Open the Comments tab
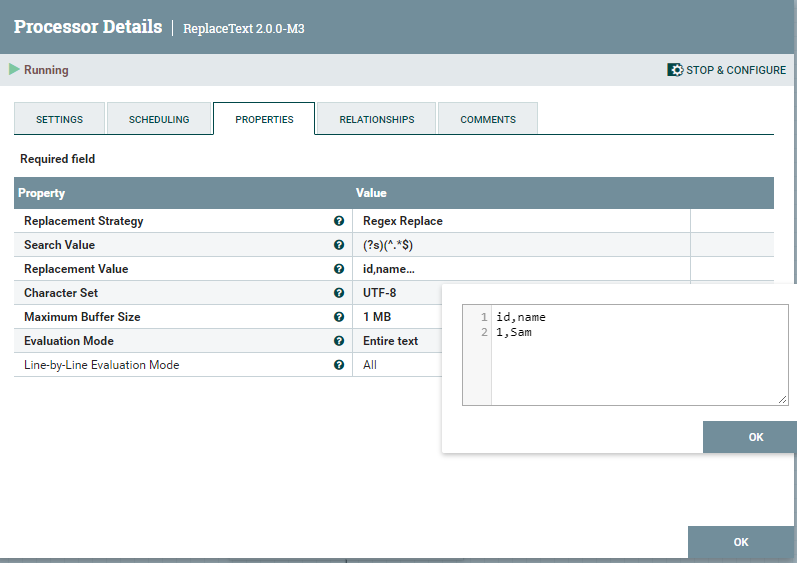Screen dimensions: 797x563 pos(488,119)
